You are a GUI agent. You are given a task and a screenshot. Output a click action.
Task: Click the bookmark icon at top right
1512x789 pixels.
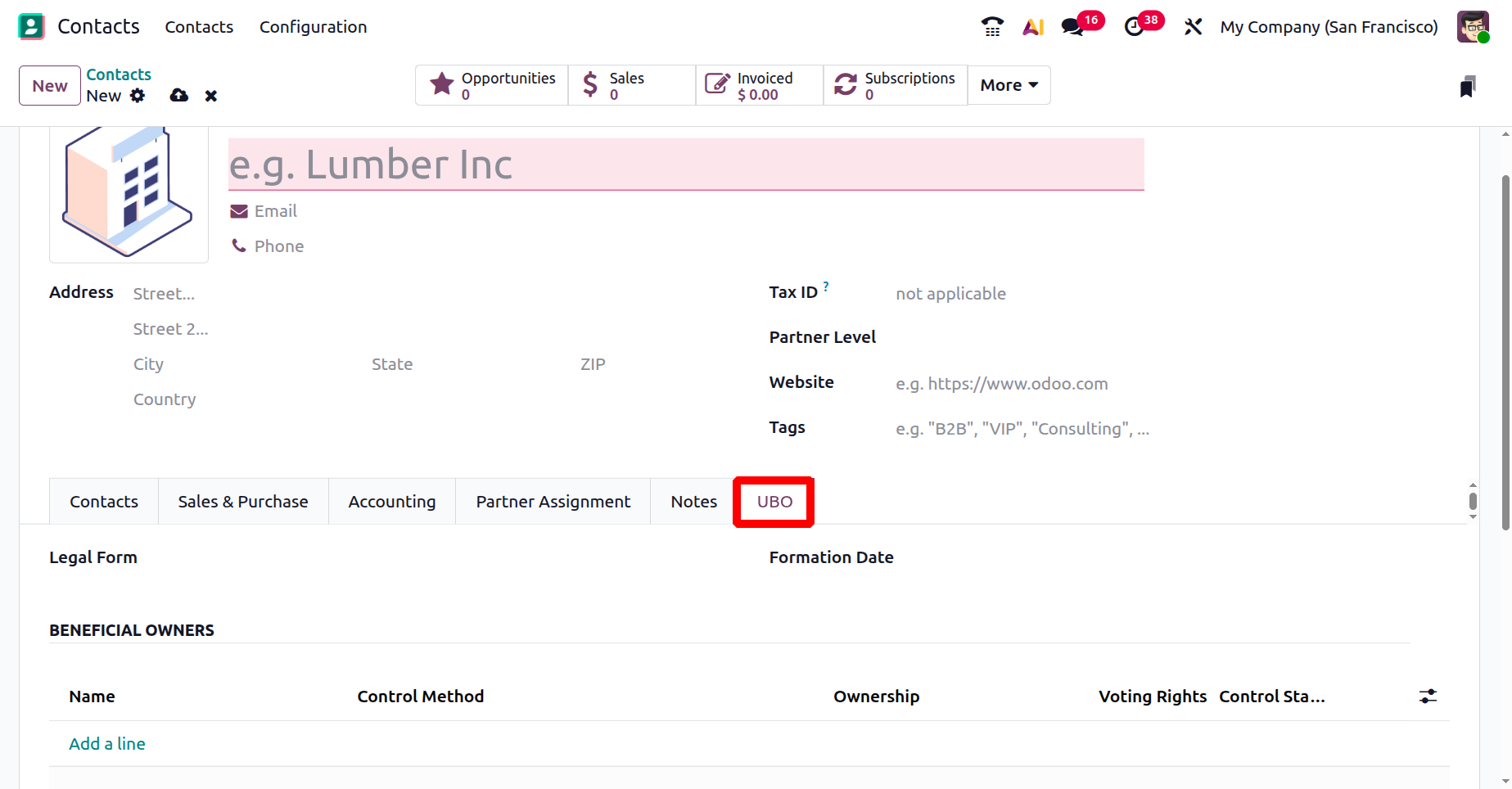pos(1468,87)
